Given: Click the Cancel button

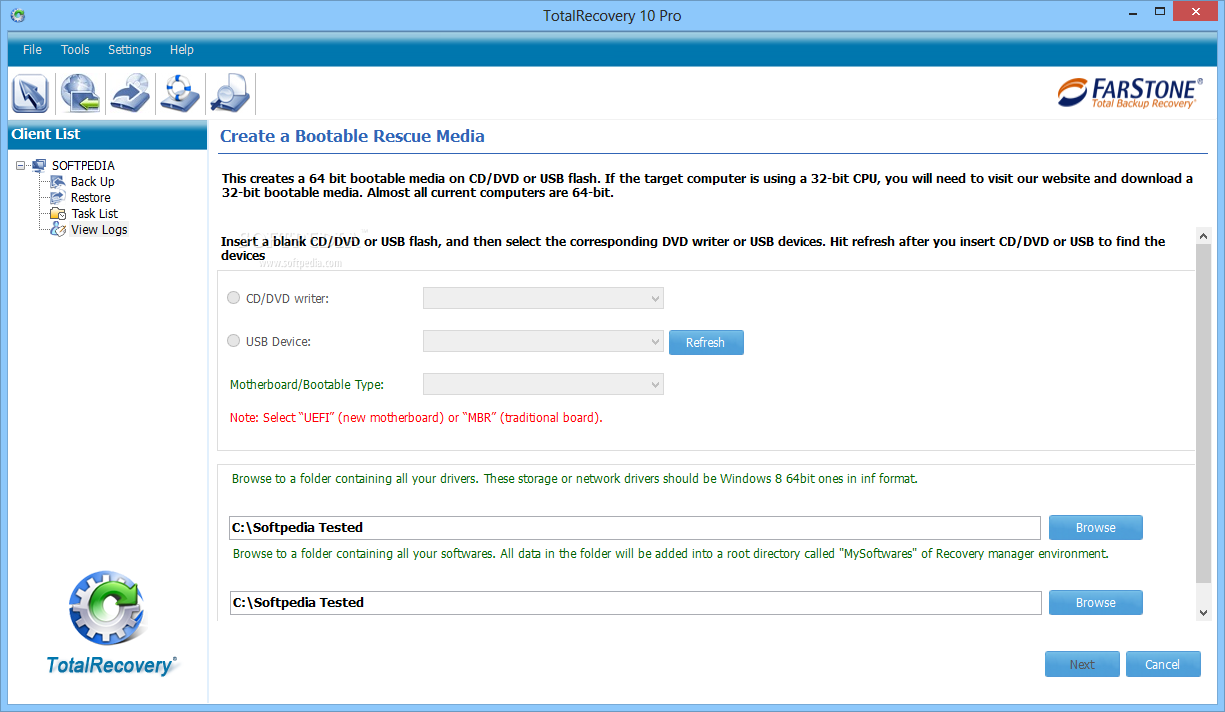Looking at the screenshot, I should click(1163, 664).
